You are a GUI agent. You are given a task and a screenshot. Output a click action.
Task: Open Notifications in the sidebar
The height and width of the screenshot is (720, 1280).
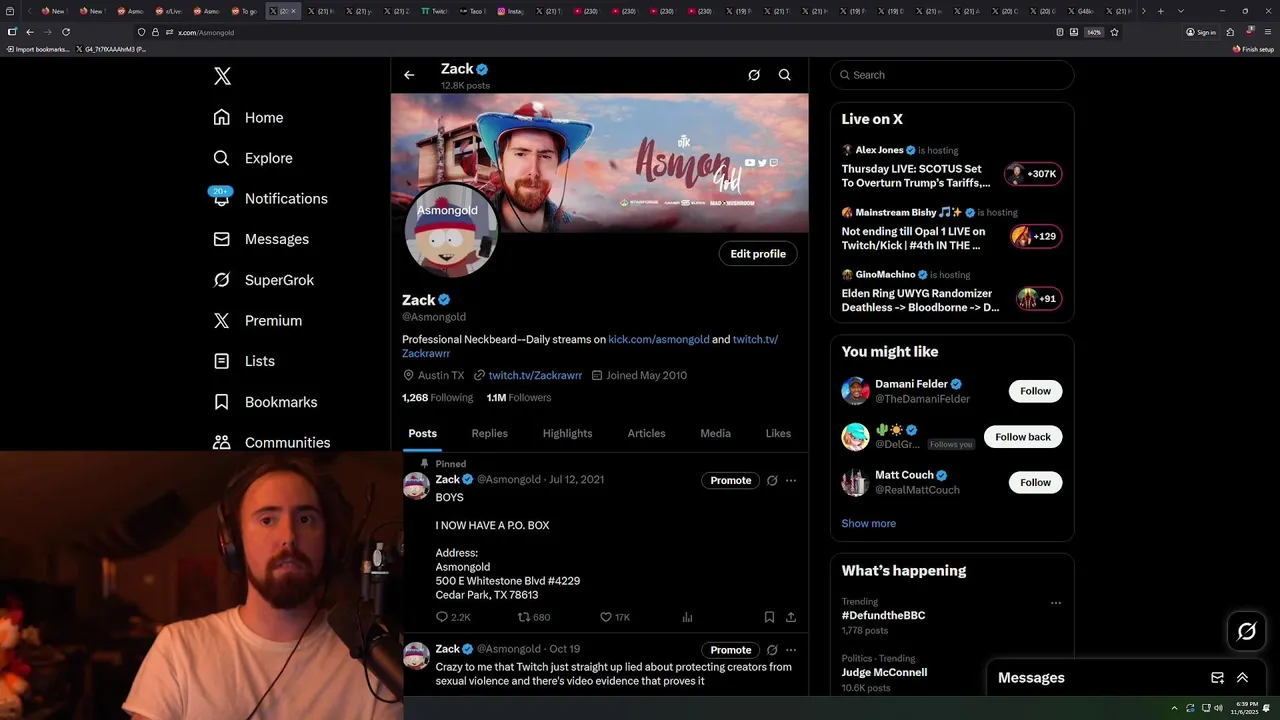[x=270, y=198]
